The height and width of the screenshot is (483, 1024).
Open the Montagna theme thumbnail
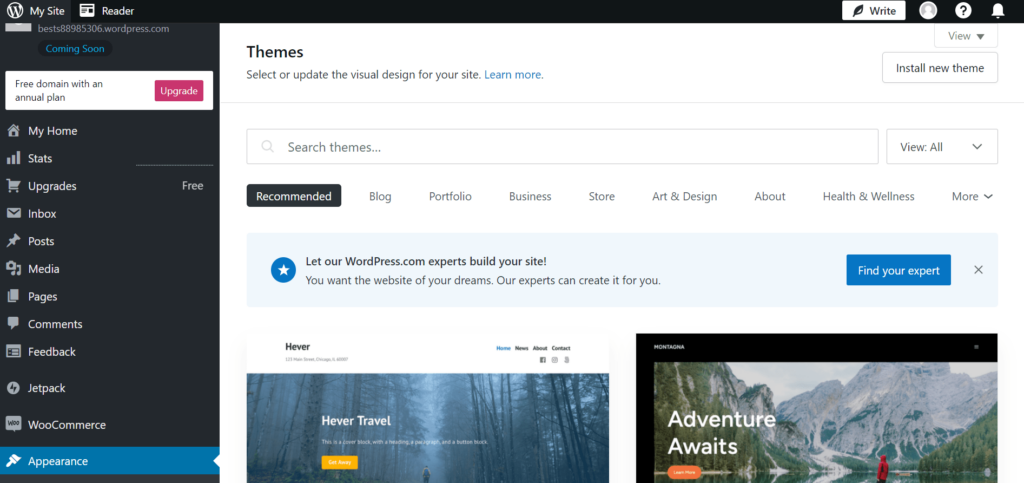click(817, 408)
